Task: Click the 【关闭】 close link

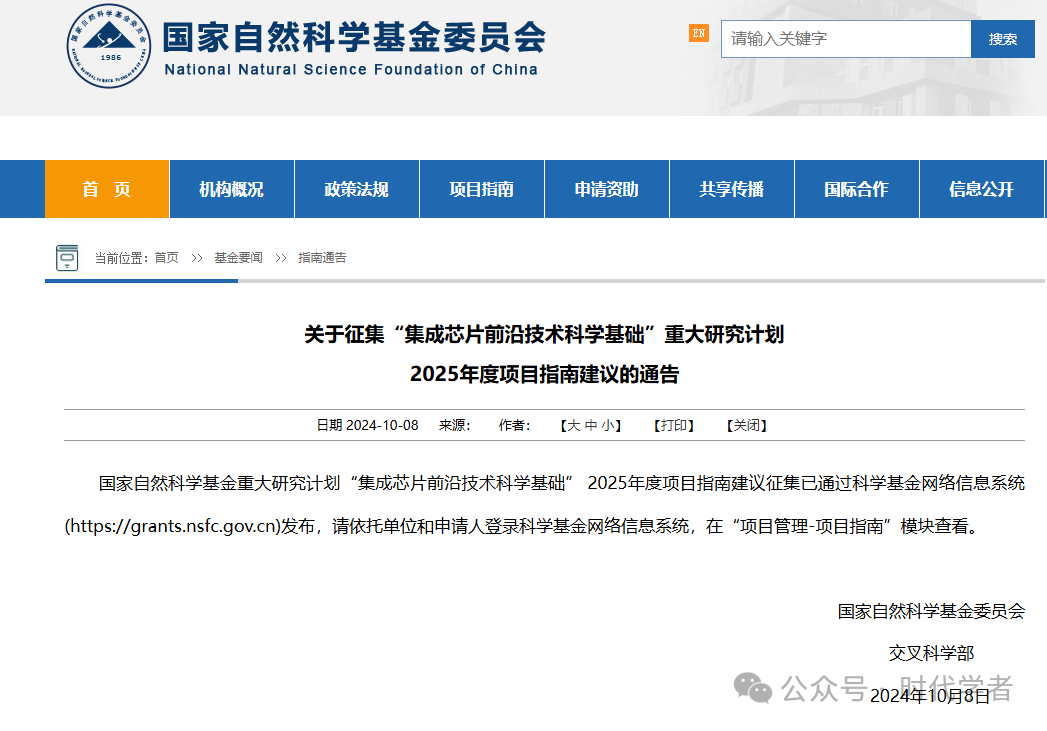Action: point(747,425)
